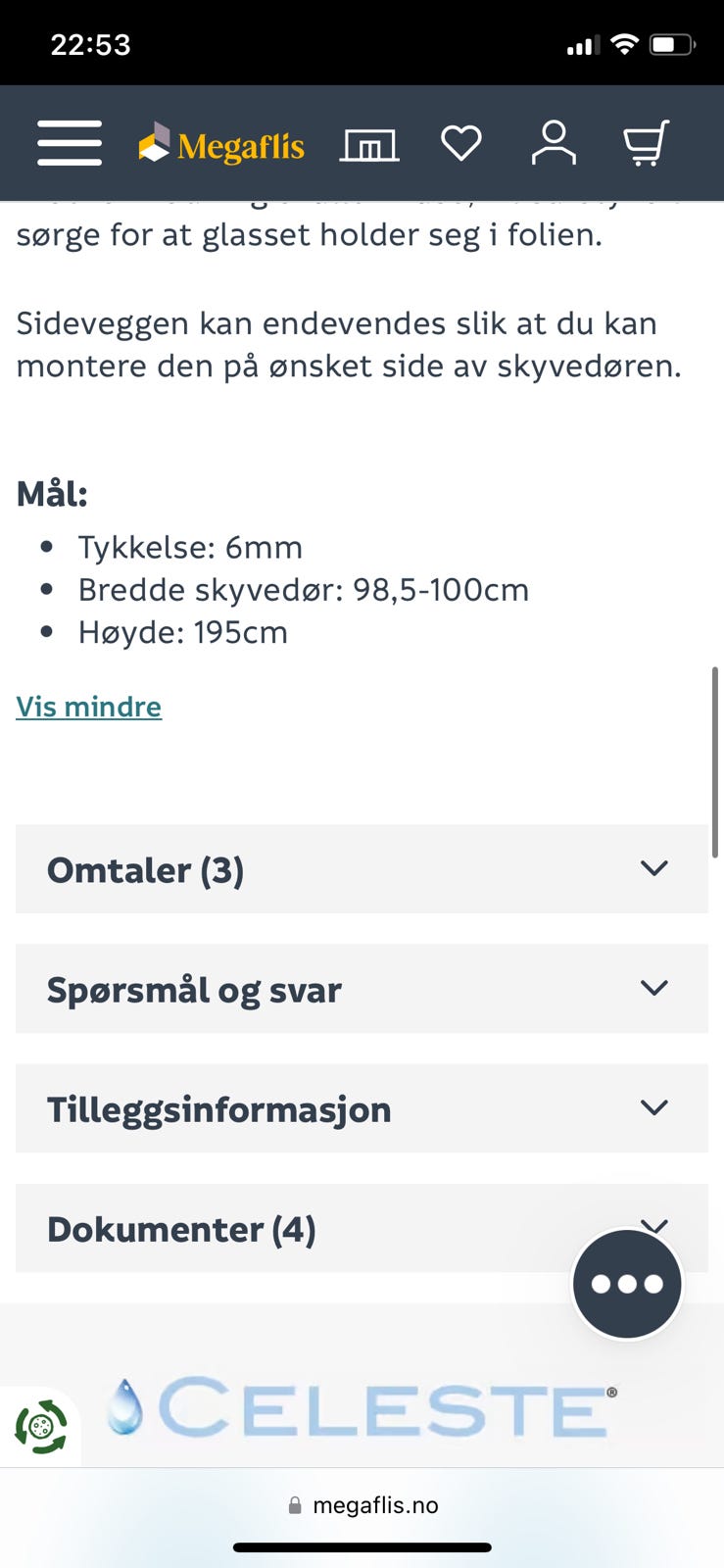Tap the Celeste brand logo

(364, 1407)
